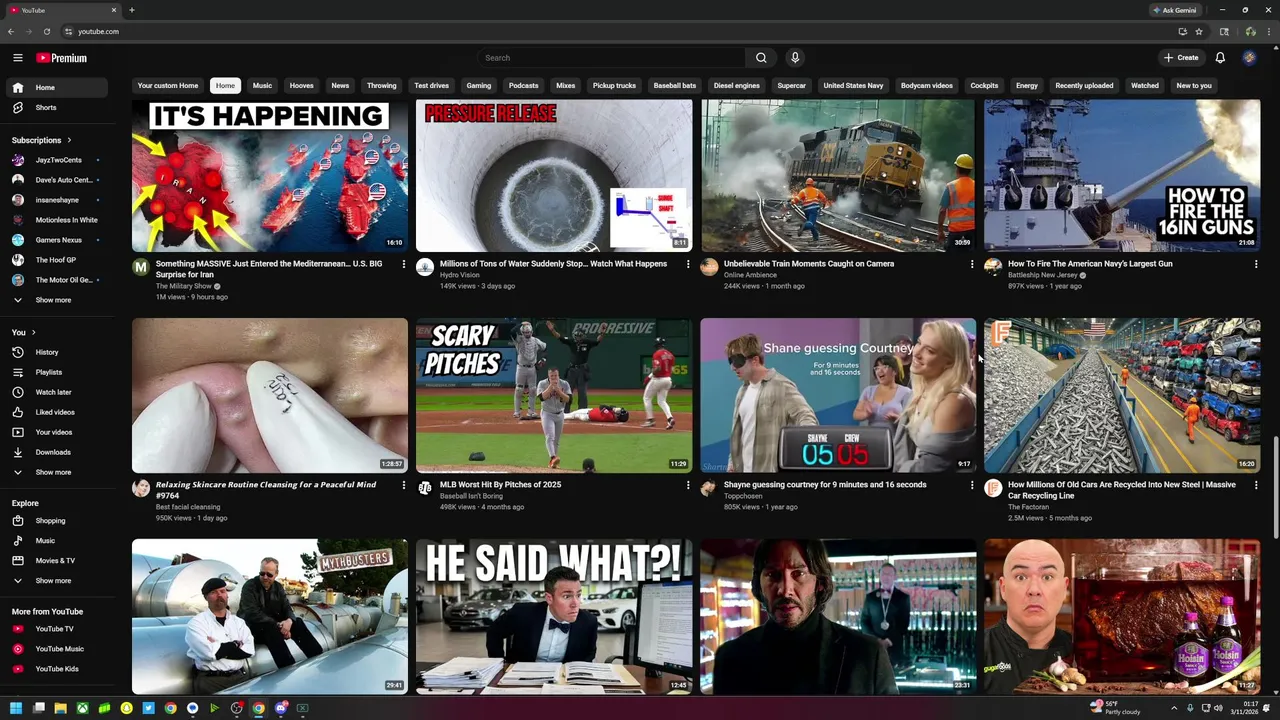1280x720 pixels.
Task: Select the Your custom Home chip
Action: point(168,86)
